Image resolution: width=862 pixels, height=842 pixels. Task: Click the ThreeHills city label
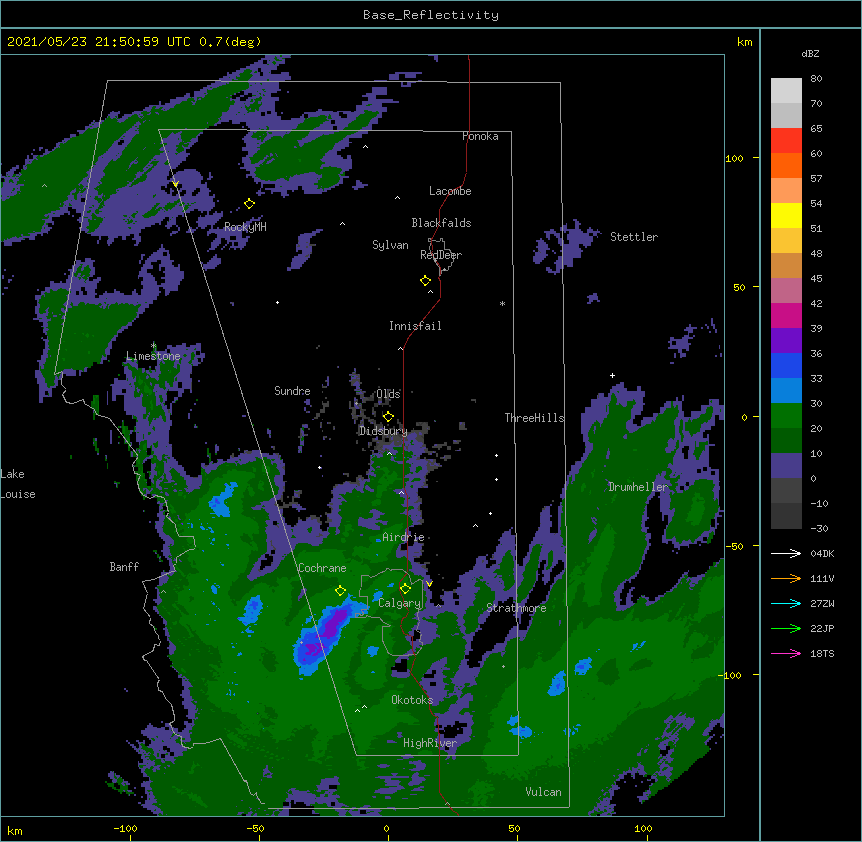[x=534, y=418]
